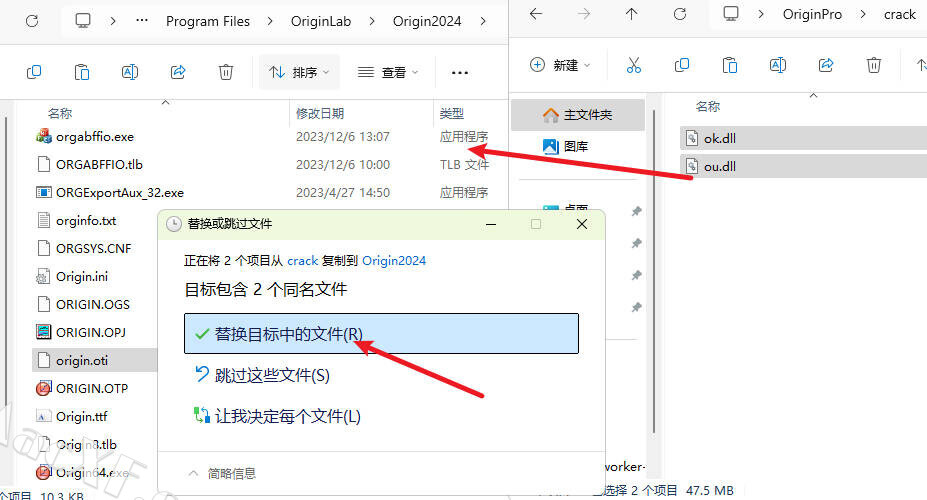This screenshot has height=500, width=927.
Task: Click the Copy icon in Origin2024 toolbar
Action: point(34,72)
